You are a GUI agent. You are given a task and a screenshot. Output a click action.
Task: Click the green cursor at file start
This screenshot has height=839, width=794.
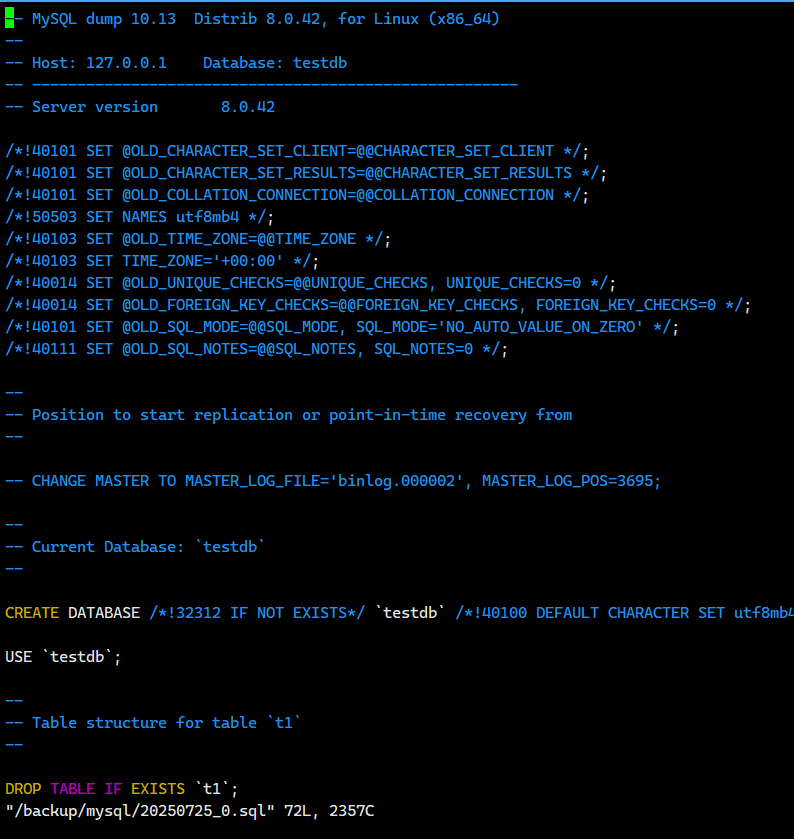(x=10, y=19)
